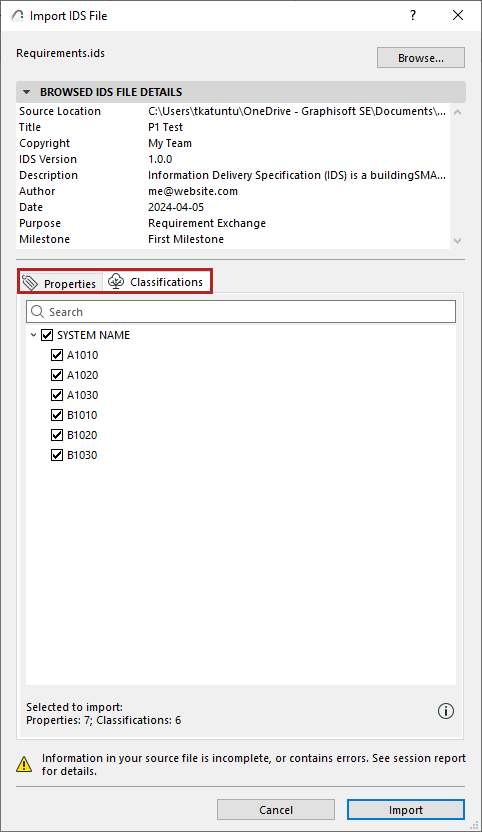Click into the Search field

(241, 311)
